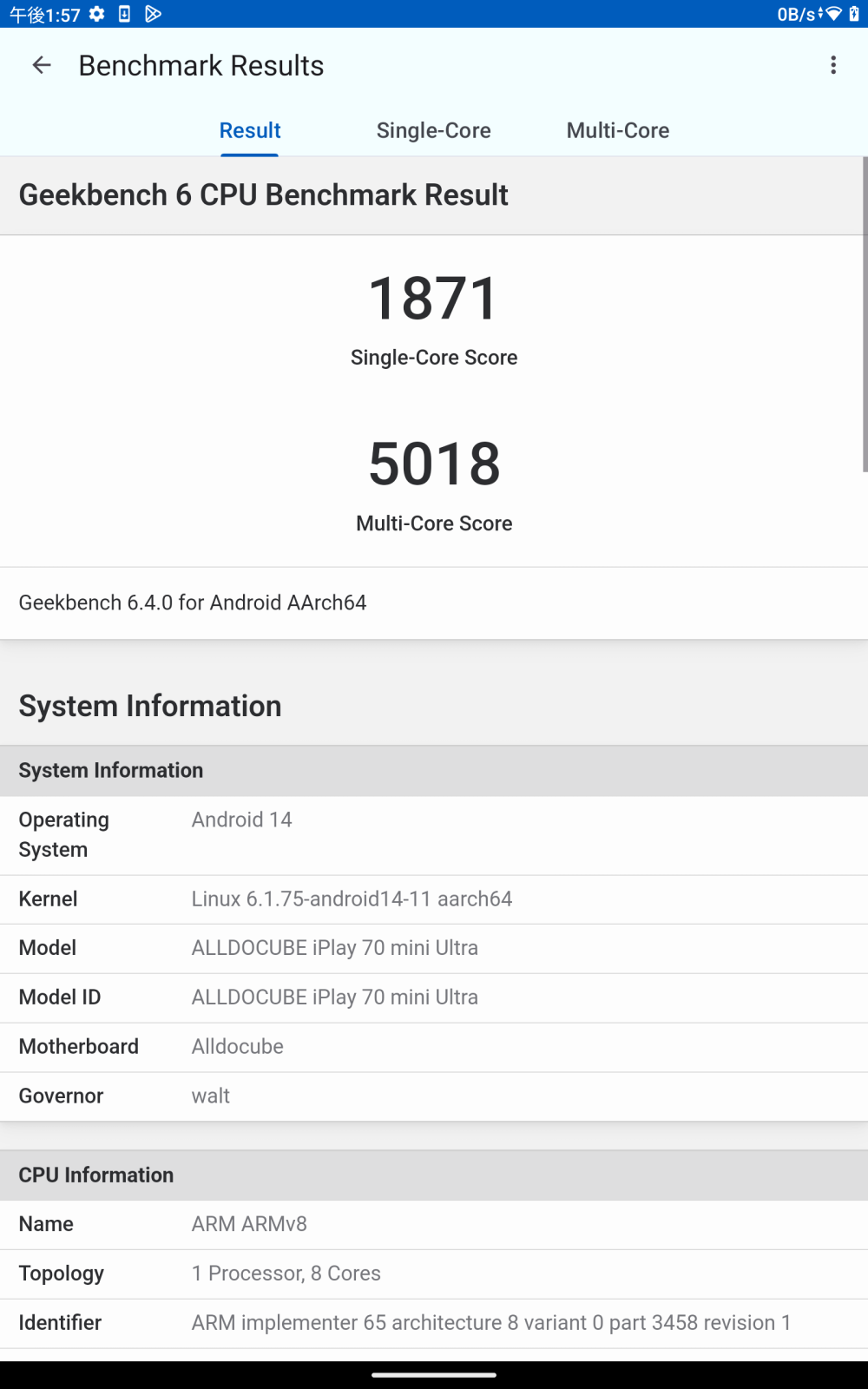Screen dimensions: 868x1389
Task: Tap the large System Information heading
Action: (150, 706)
